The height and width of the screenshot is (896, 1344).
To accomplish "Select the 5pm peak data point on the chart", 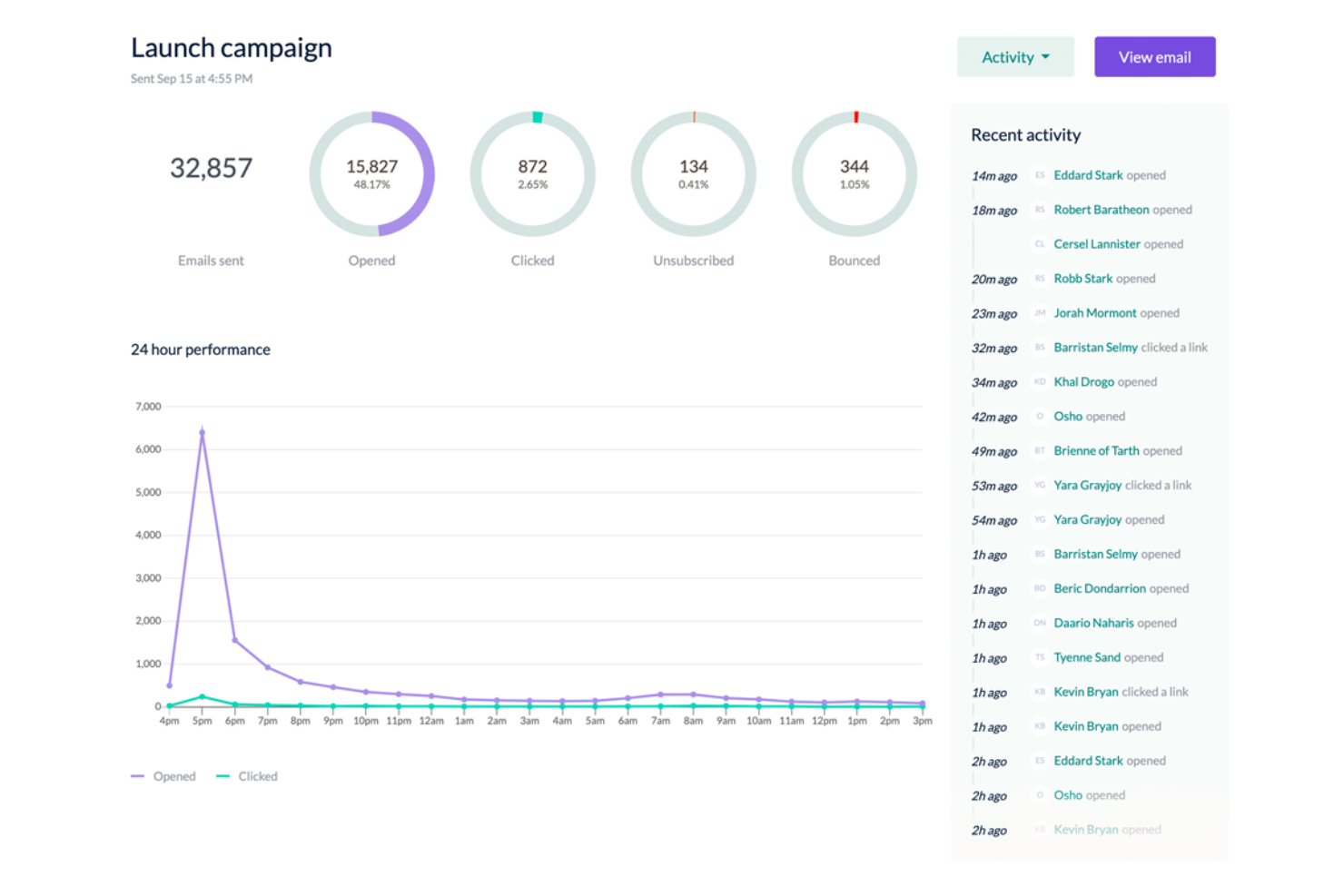I will pos(202,432).
